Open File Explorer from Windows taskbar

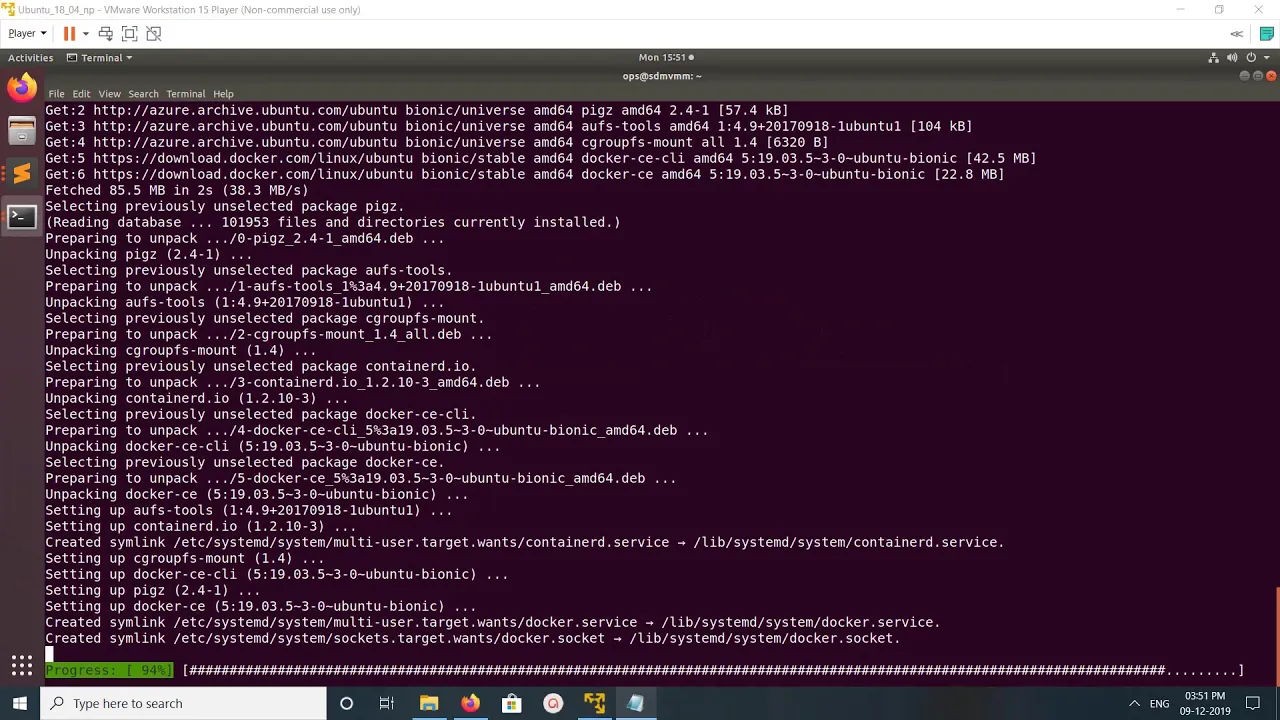[x=429, y=703]
